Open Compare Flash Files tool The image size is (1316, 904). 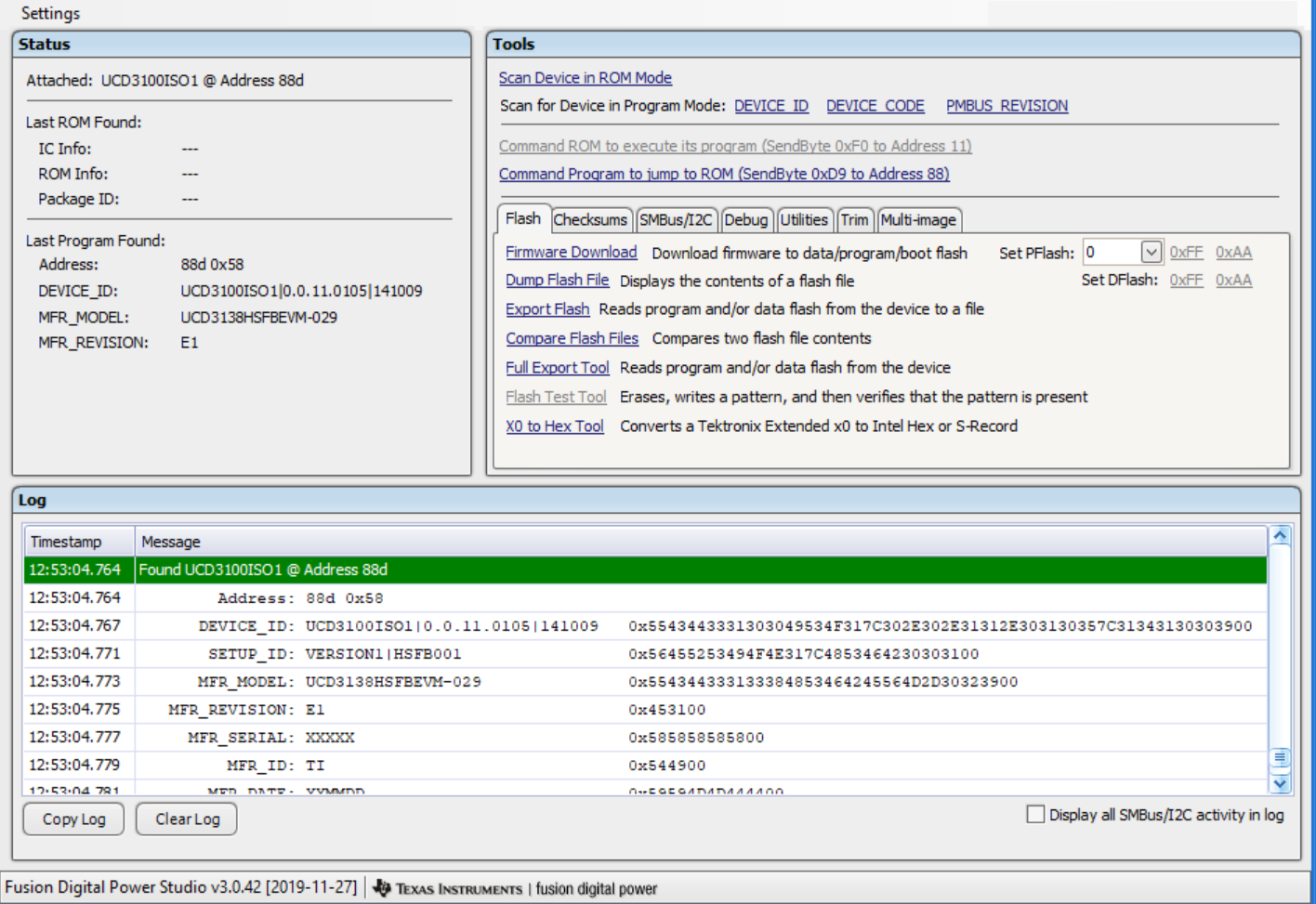[x=572, y=338]
